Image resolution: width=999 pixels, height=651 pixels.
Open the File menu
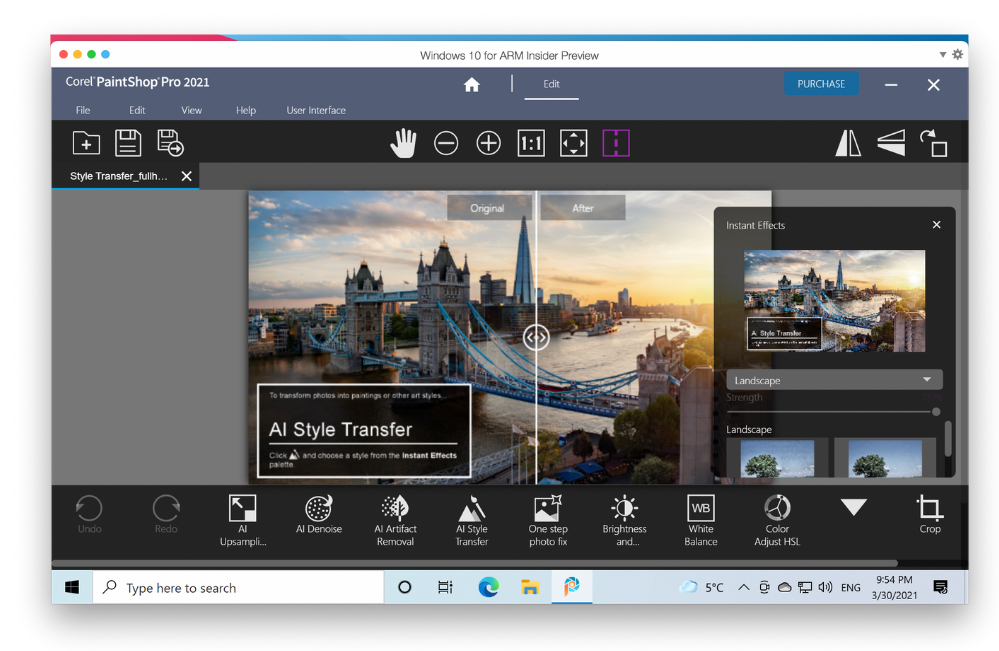83,110
